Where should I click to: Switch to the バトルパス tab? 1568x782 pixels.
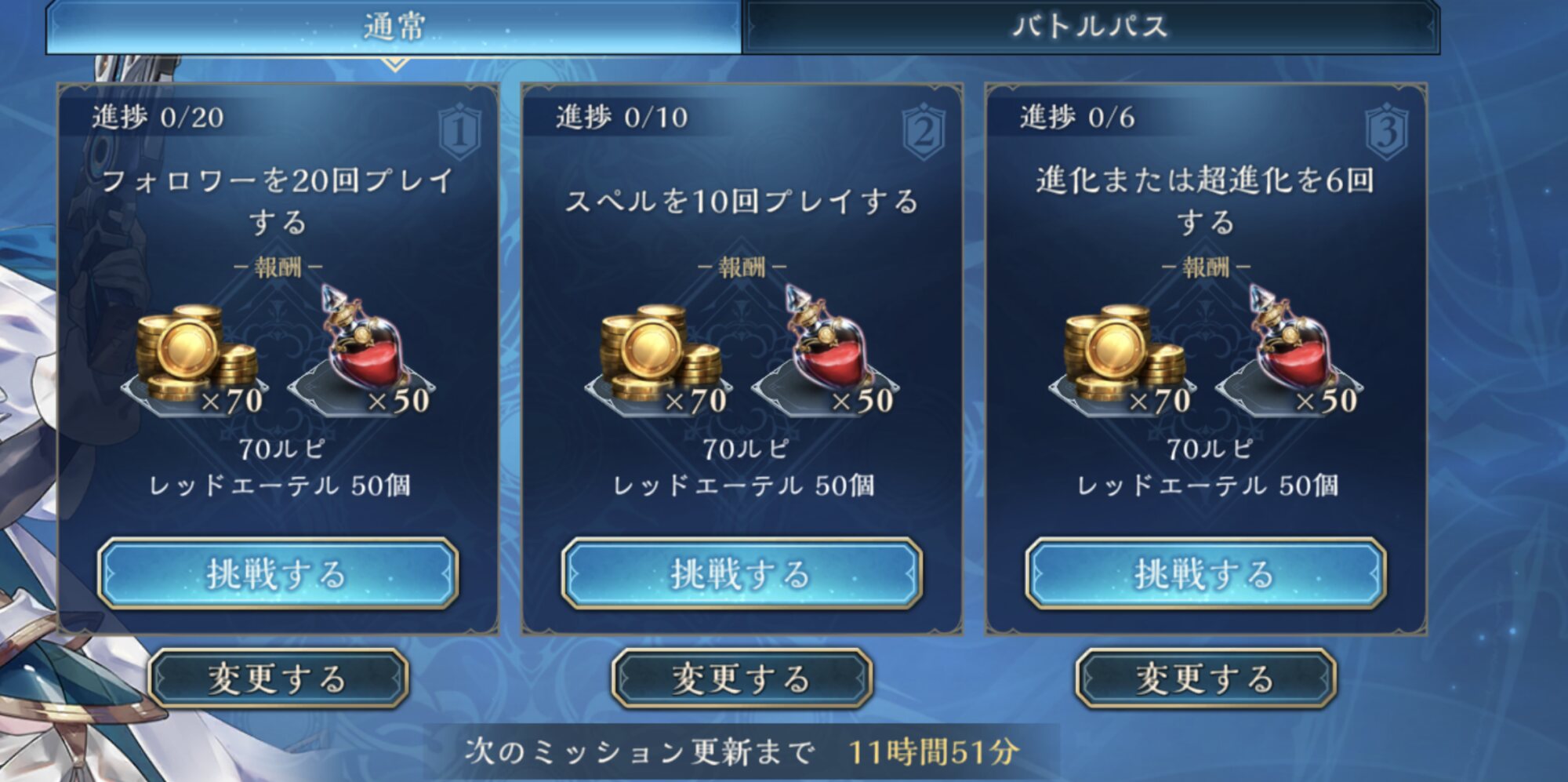pos(1091,27)
